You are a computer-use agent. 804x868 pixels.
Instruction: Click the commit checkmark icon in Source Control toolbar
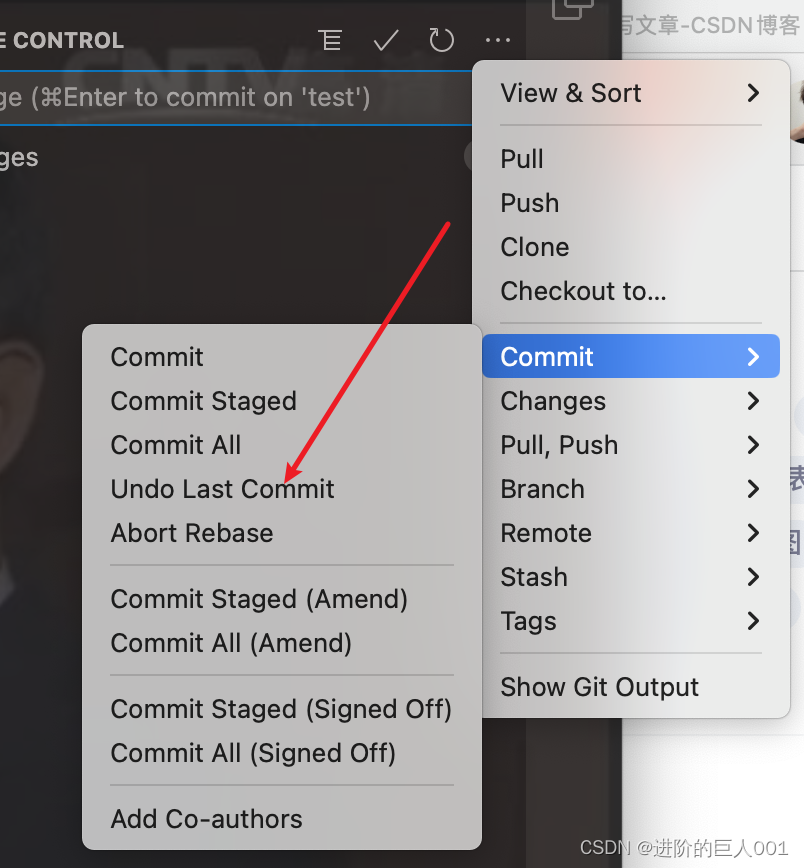385,41
